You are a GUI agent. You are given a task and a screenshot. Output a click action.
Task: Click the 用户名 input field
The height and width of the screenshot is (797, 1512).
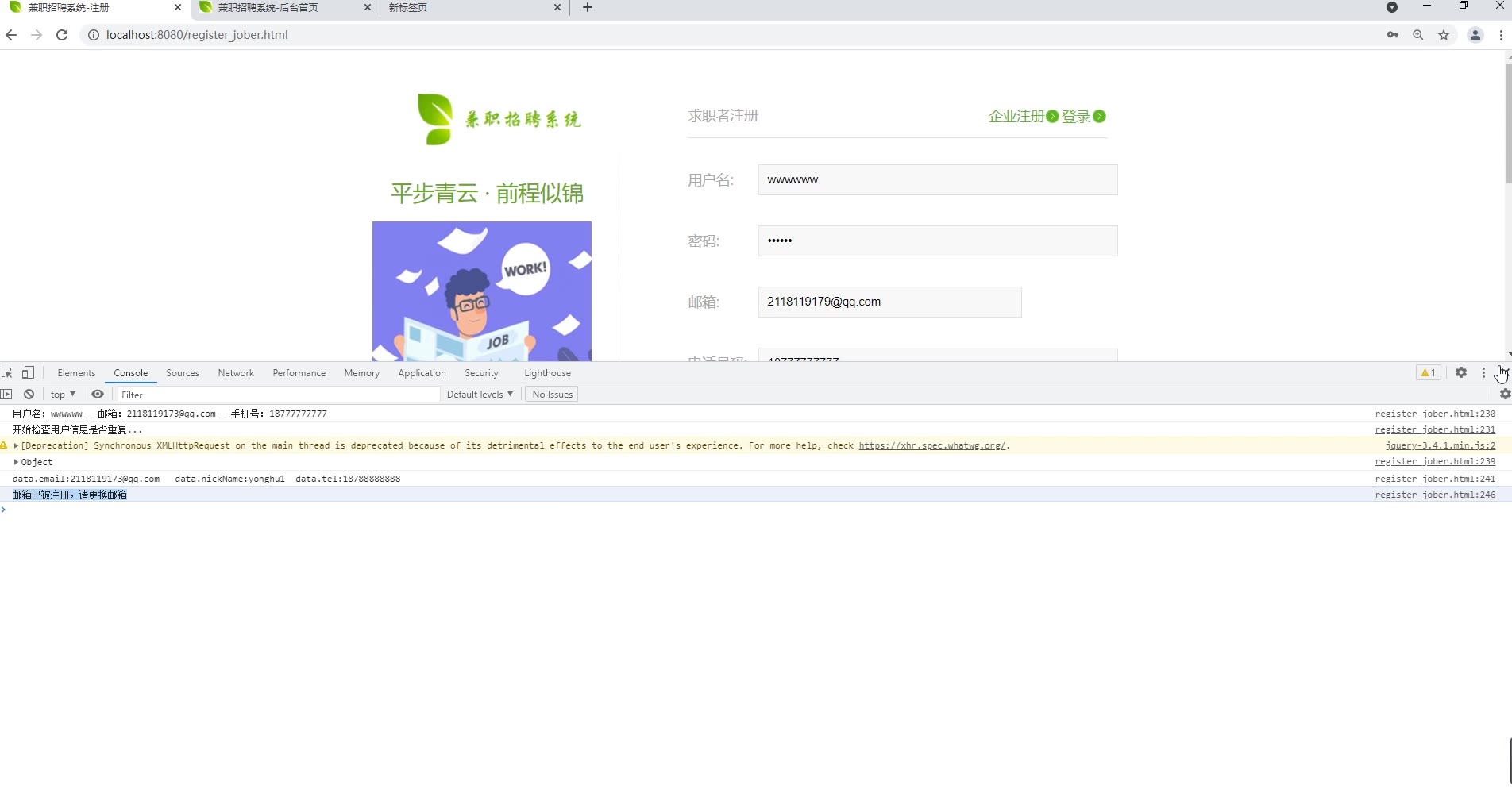938,180
